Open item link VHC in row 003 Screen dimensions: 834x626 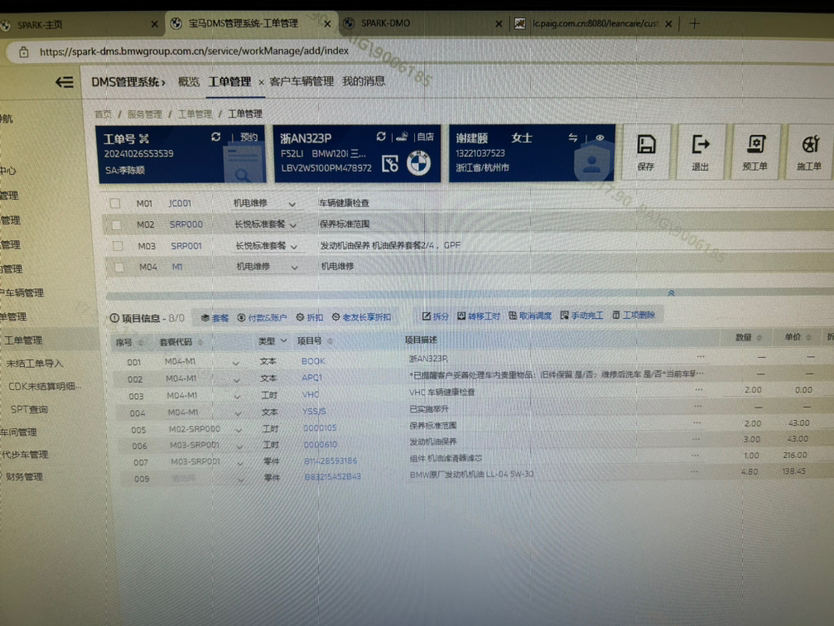pyautogui.click(x=311, y=395)
